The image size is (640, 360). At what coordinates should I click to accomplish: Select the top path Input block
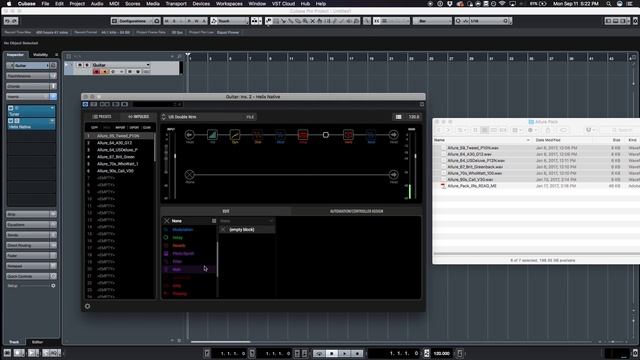click(189, 135)
